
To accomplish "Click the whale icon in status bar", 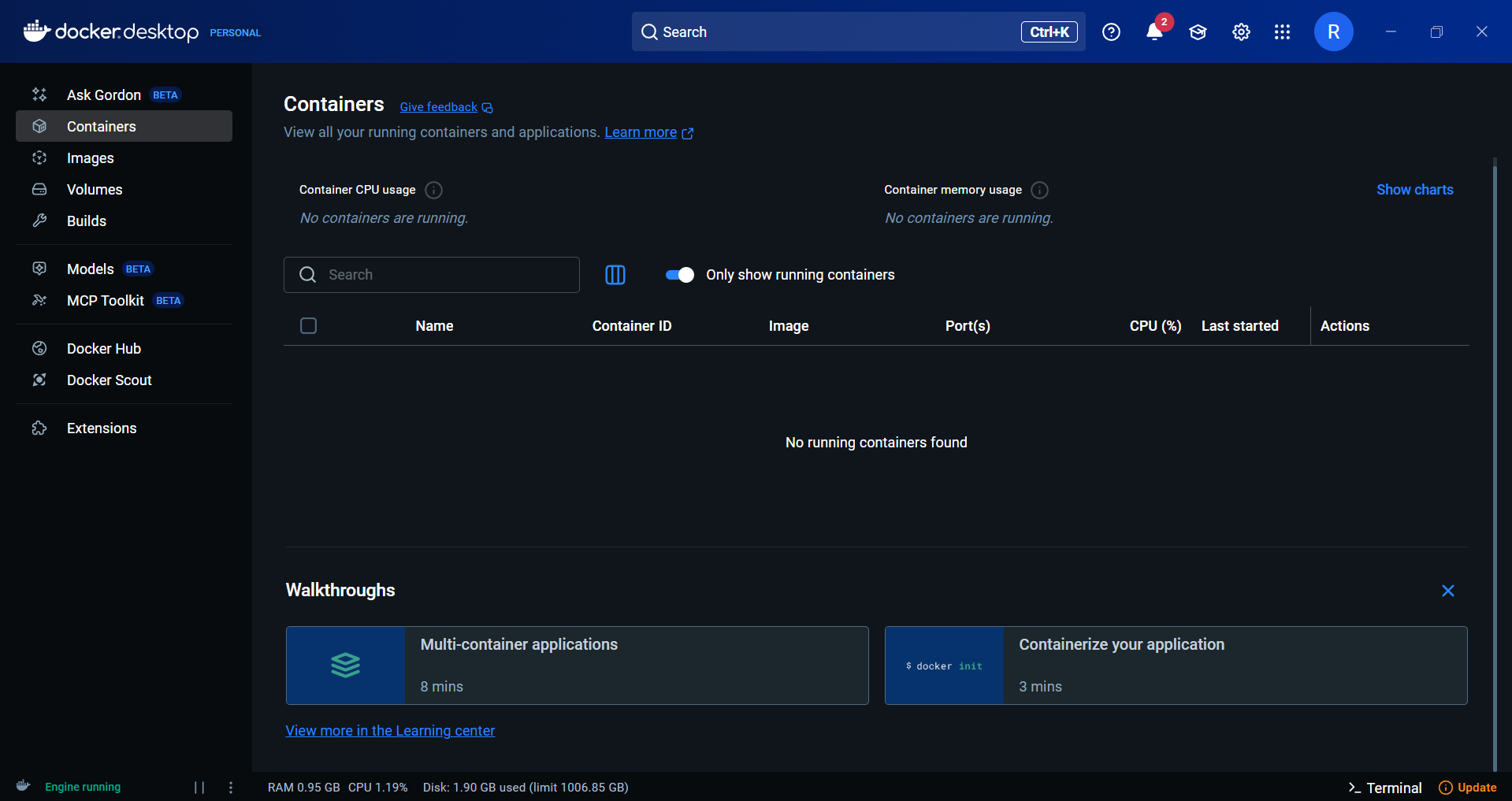I will tap(24, 786).
